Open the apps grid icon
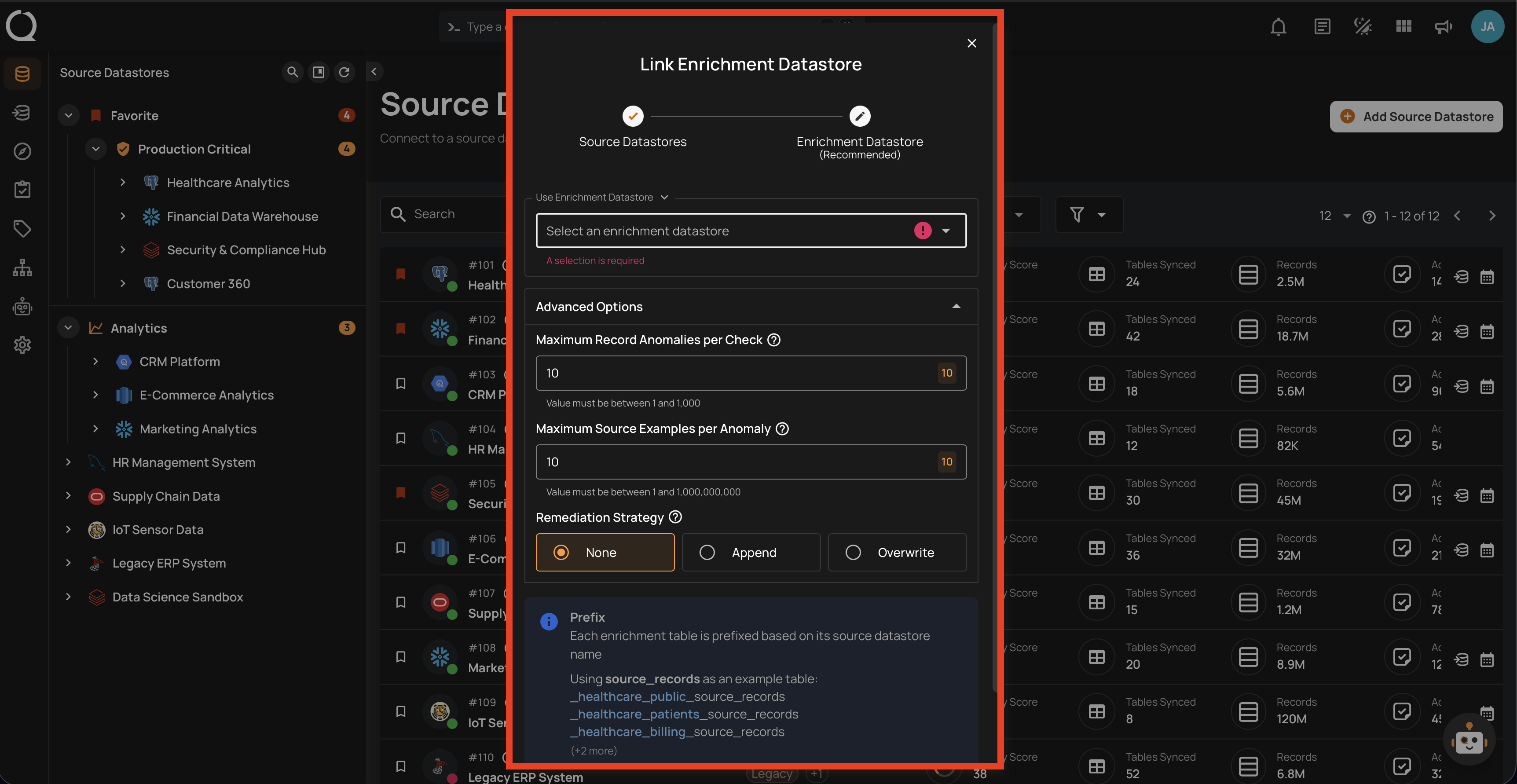 click(1403, 26)
